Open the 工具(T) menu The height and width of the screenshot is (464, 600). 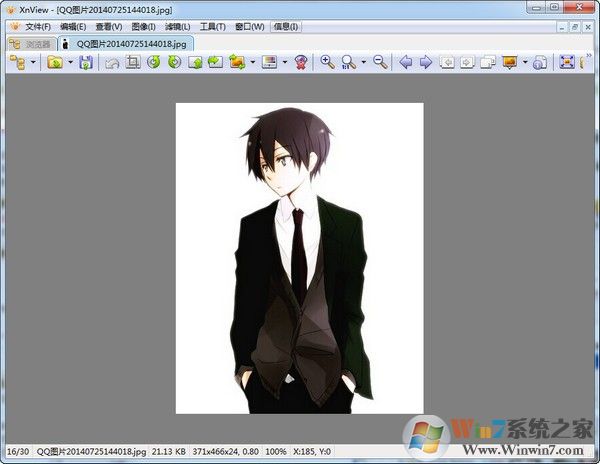point(212,27)
